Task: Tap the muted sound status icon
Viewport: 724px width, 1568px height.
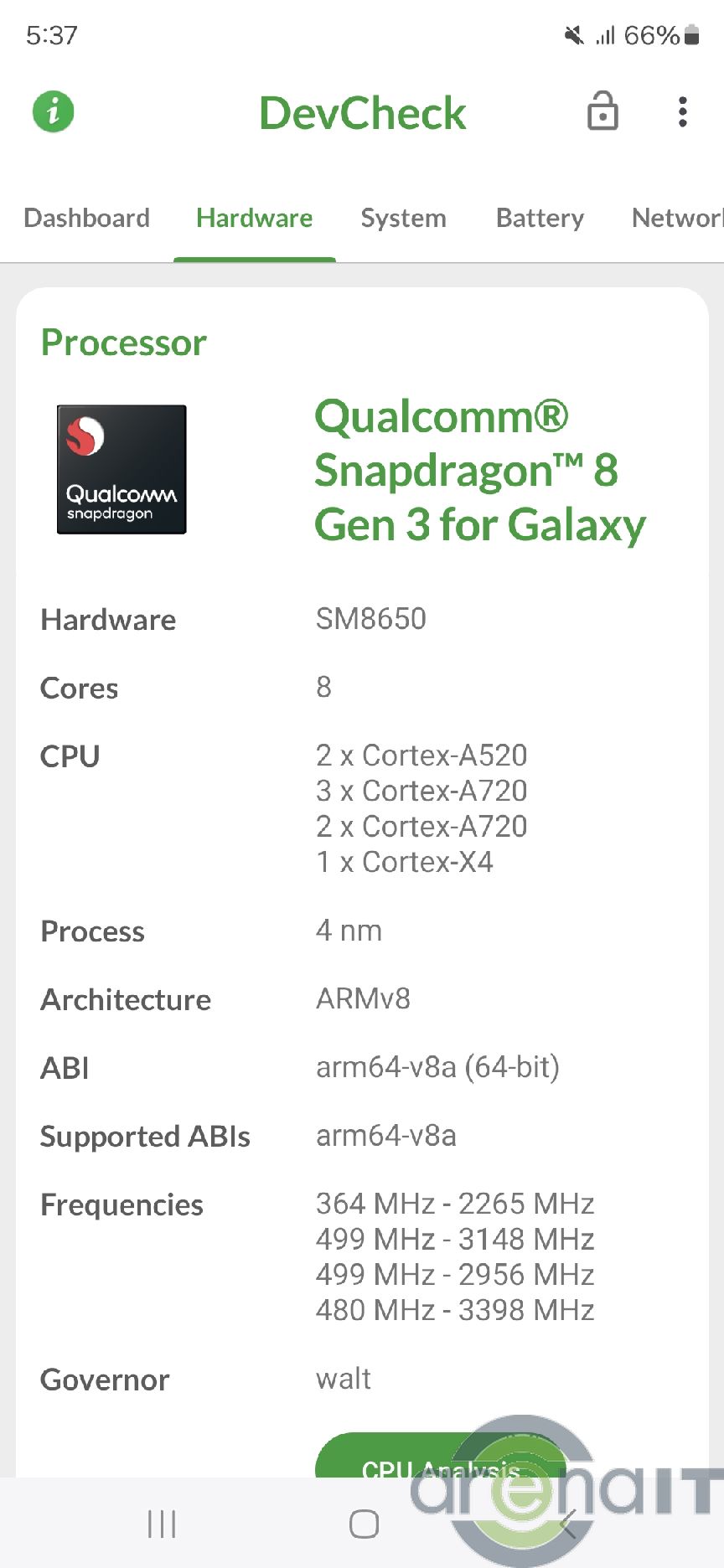Action: tap(574, 35)
